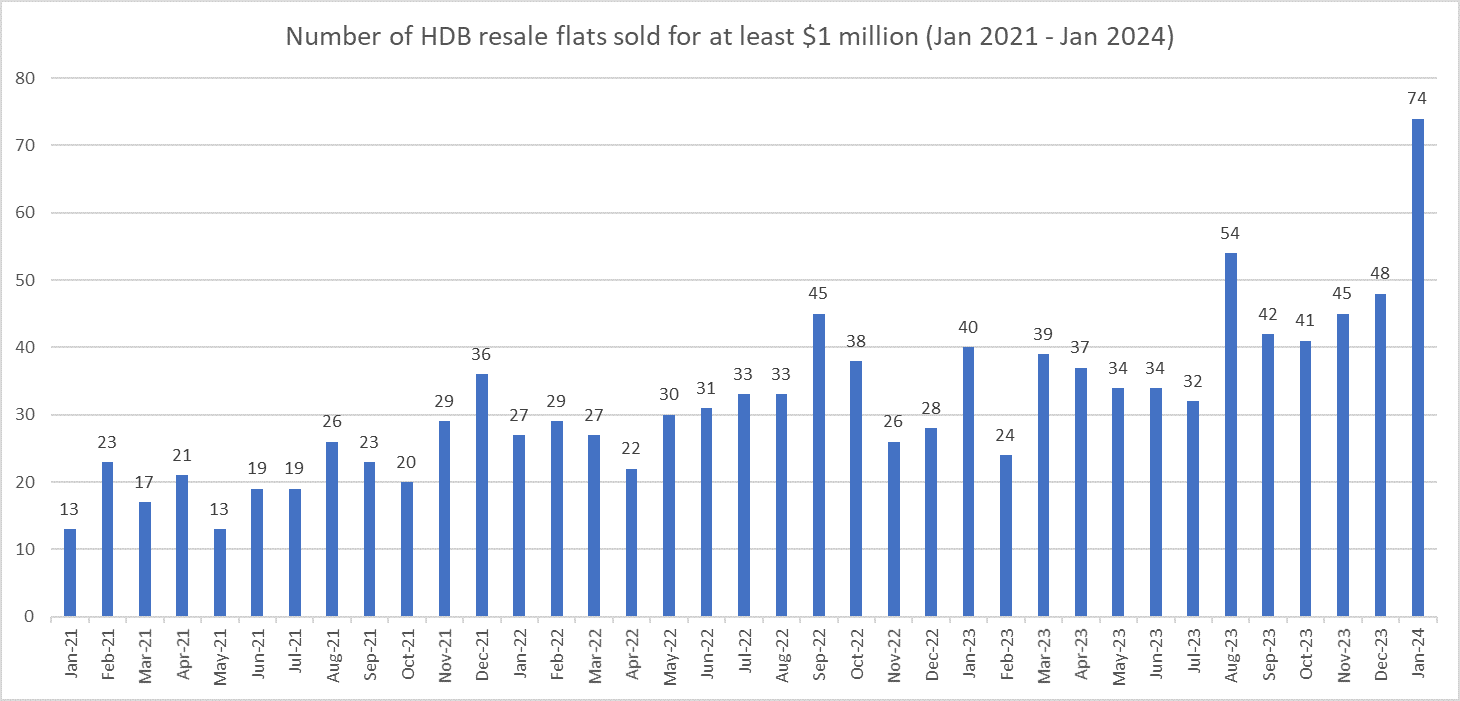Click the 36 data label

click(x=482, y=354)
